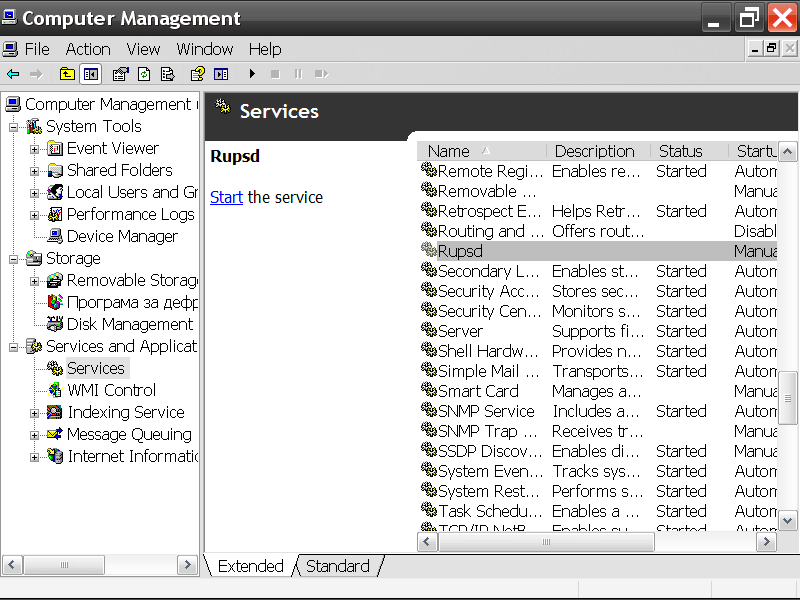Select the Routing and Remote Access service
800x600 pixels.
coord(598,231)
